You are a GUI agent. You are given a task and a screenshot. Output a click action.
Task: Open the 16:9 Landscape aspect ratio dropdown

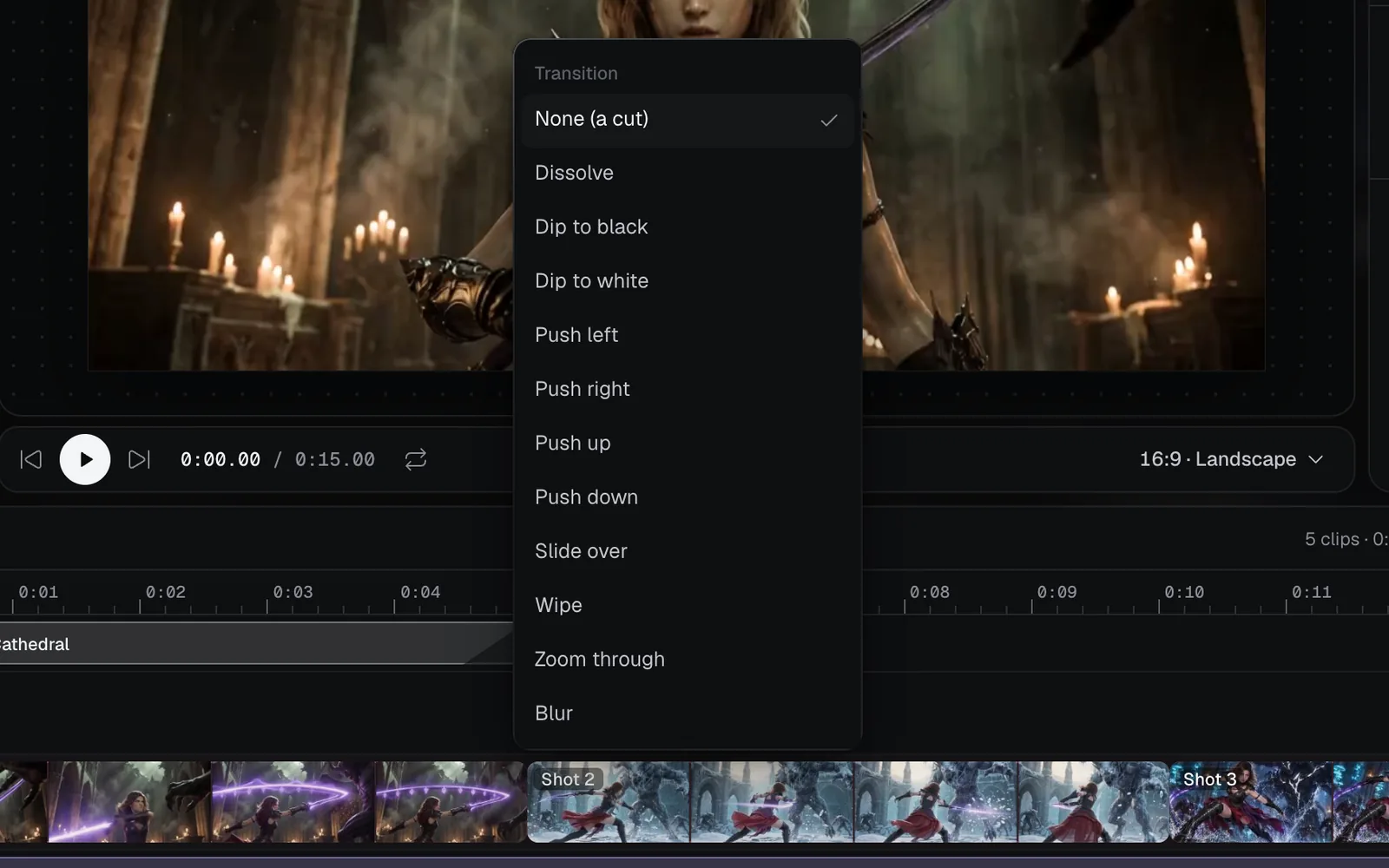(x=1231, y=459)
